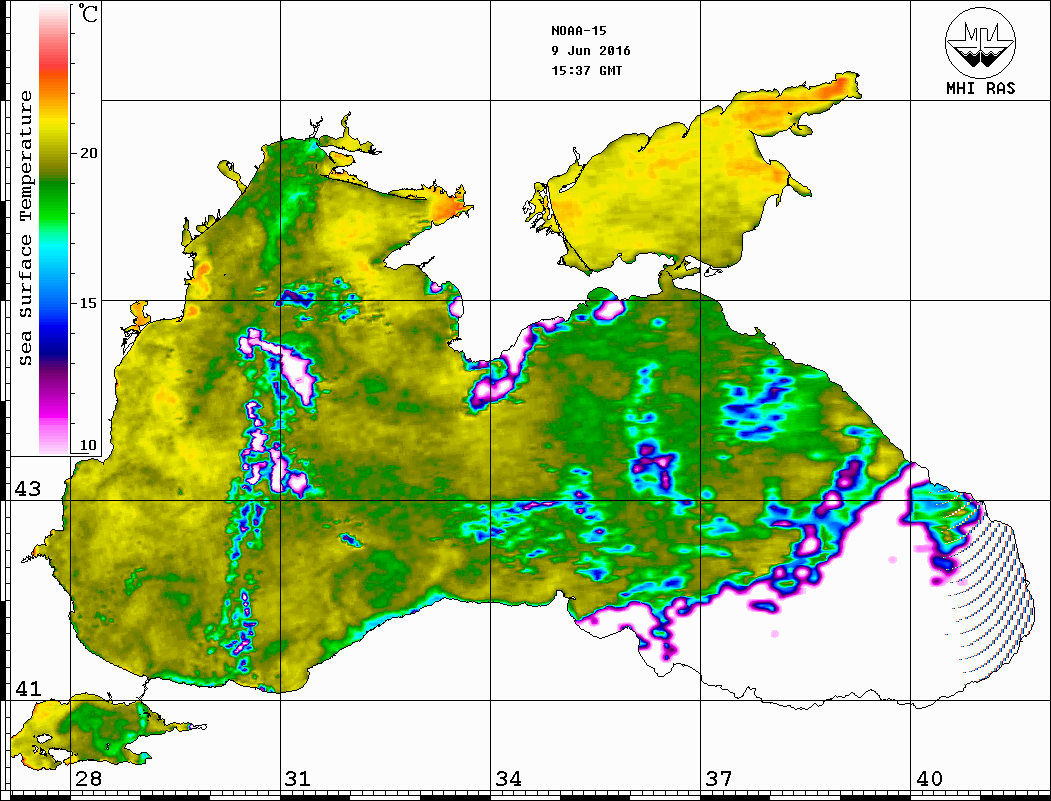Click longitude label '34'
This screenshot has width=1051, height=801.
click(x=509, y=778)
